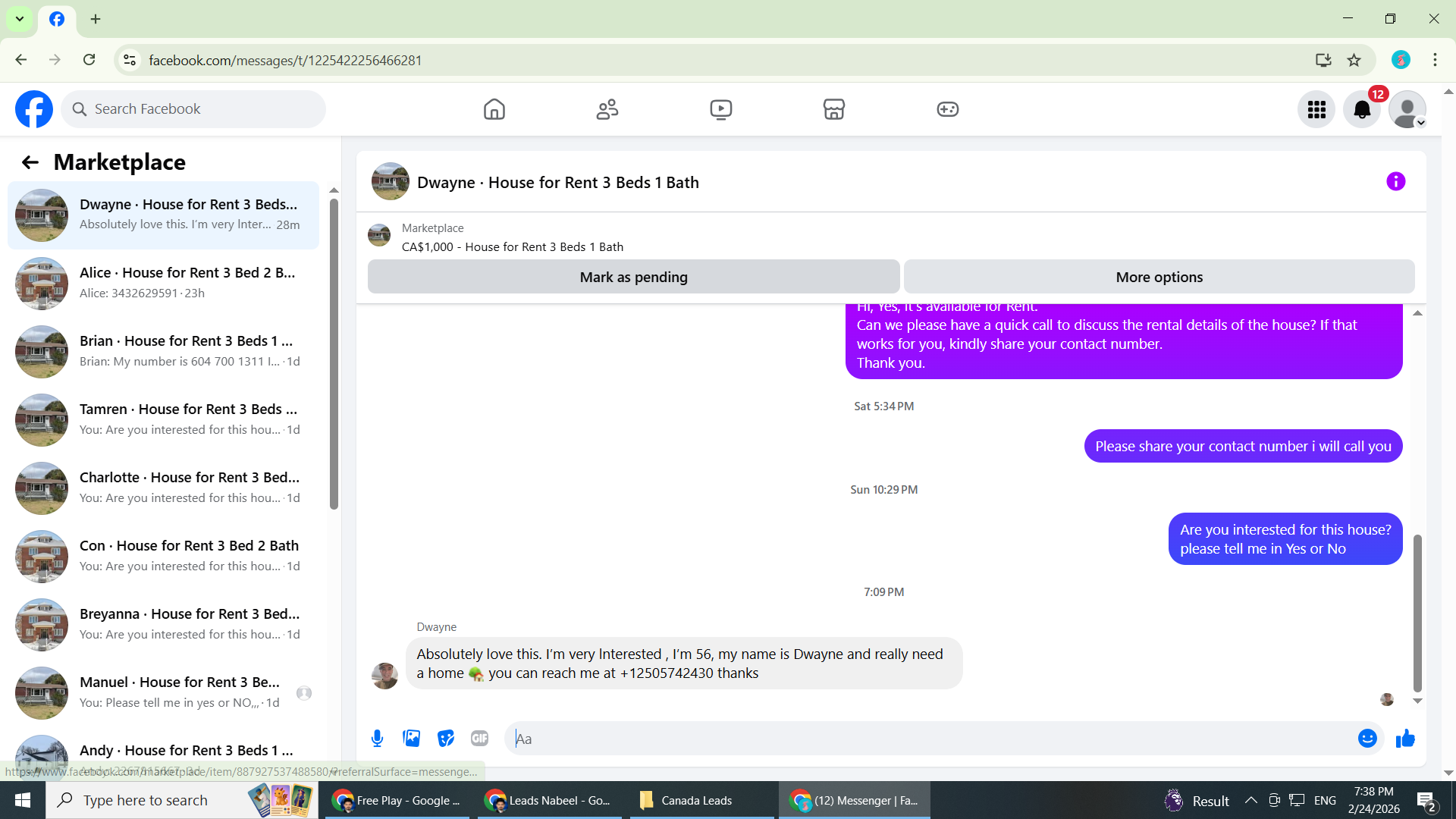
Task: Open the GIF picker
Action: point(479,739)
